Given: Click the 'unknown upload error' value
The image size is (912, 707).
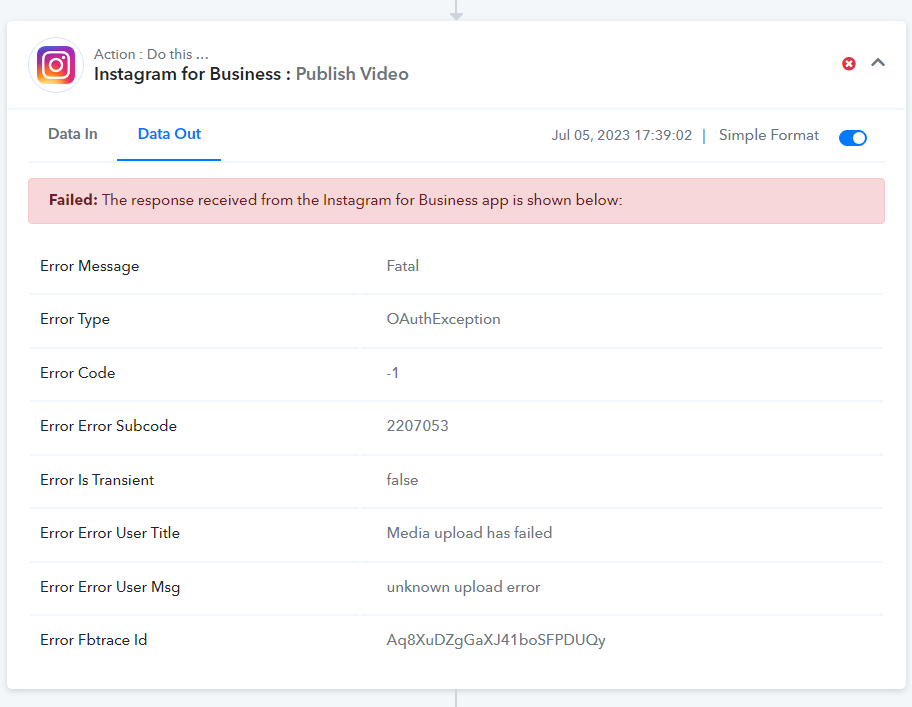Looking at the screenshot, I should point(464,587).
